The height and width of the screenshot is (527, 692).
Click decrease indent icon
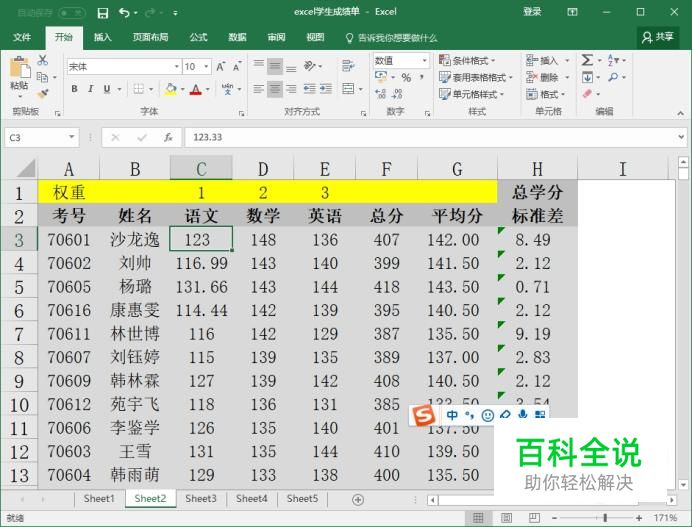(x=309, y=89)
